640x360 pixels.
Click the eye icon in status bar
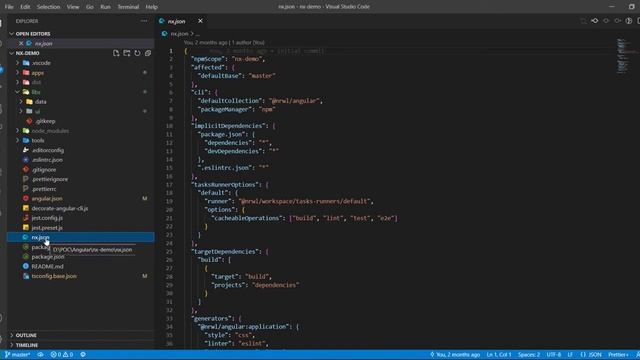coord(40,355)
